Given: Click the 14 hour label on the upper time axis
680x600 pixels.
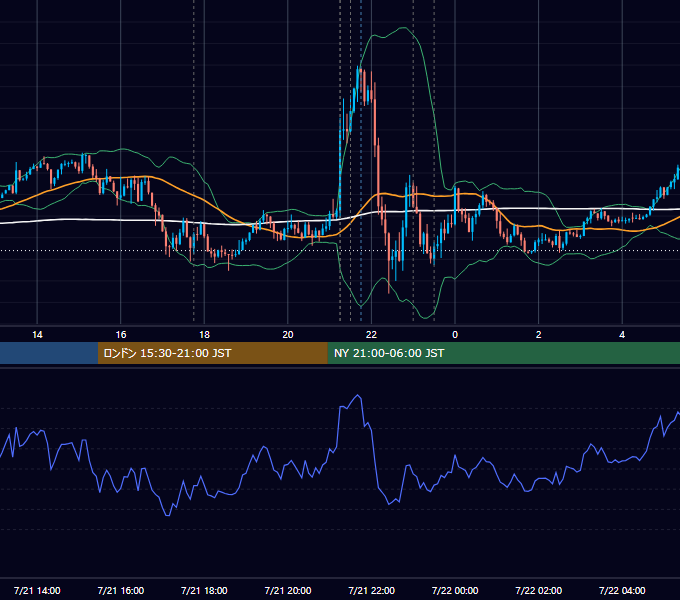Looking at the screenshot, I should [37, 335].
